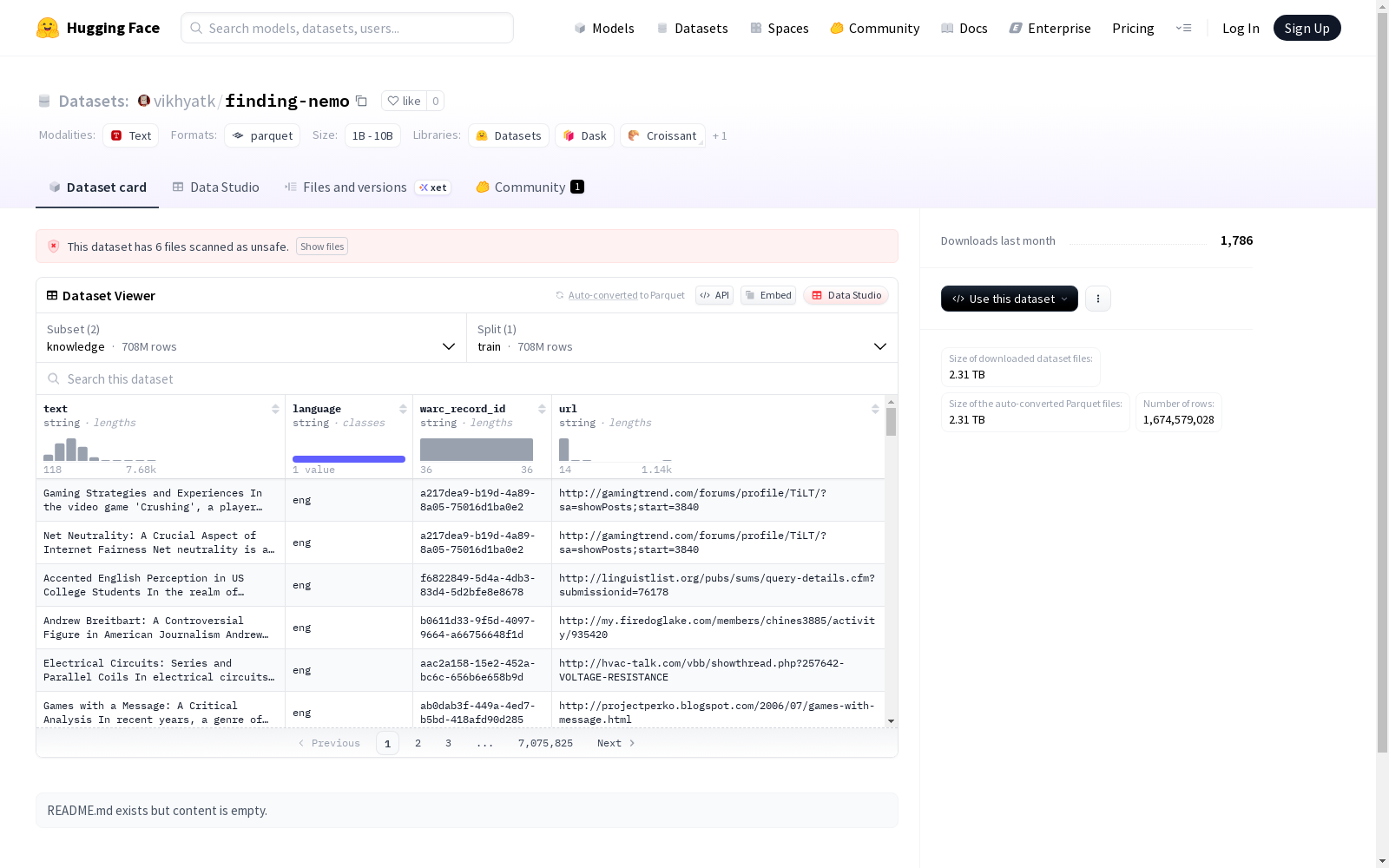Image resolution: width=1389 pixels, height=868 pixels.
Task: Open the Community nav item
Action: [875, 28]
